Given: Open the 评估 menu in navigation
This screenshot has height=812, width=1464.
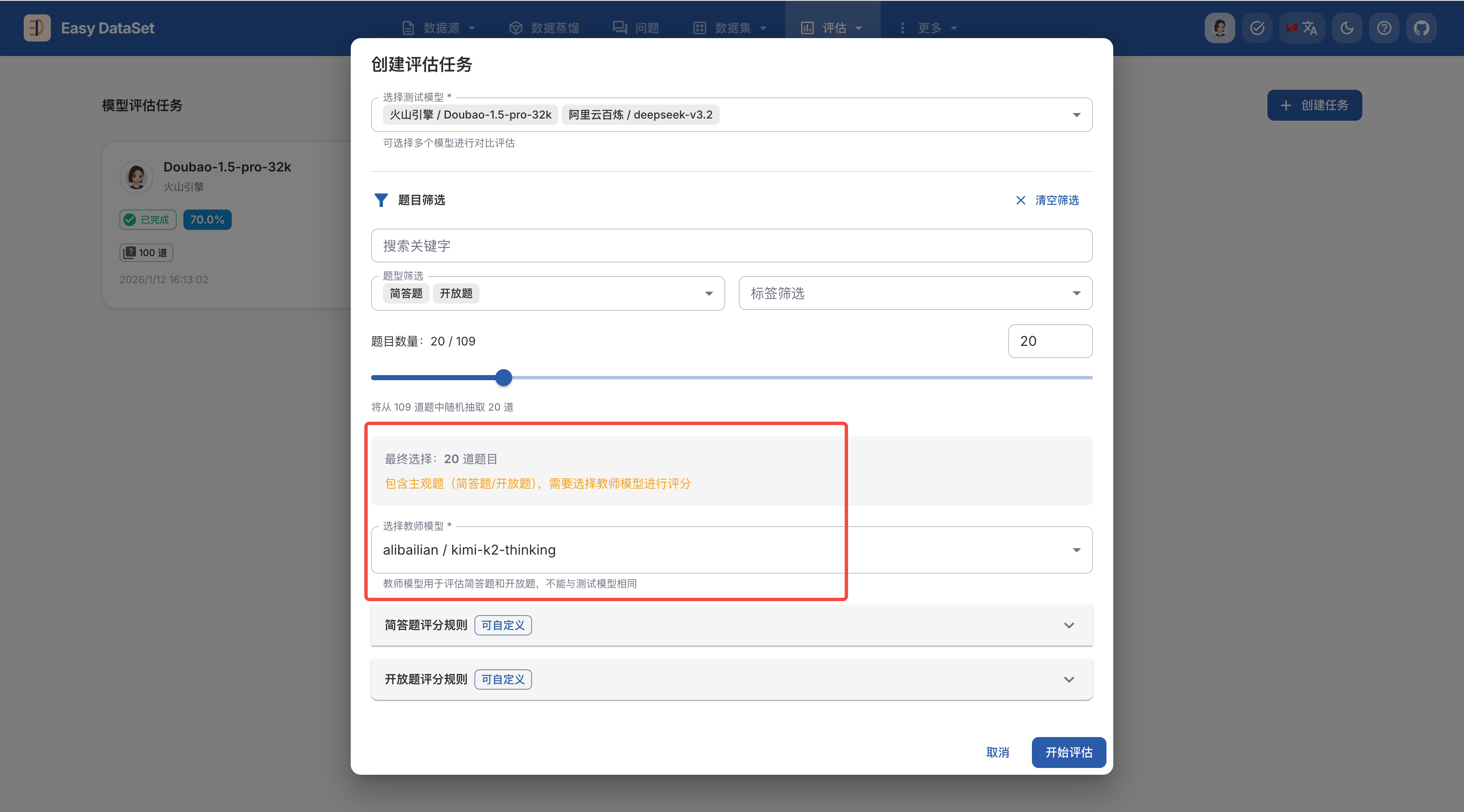Looking at the screenshot, I should pos(832,28).
